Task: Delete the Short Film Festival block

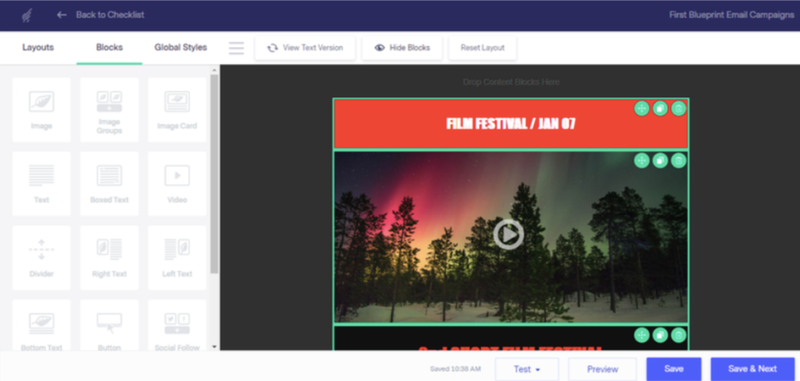Action: 678,335
